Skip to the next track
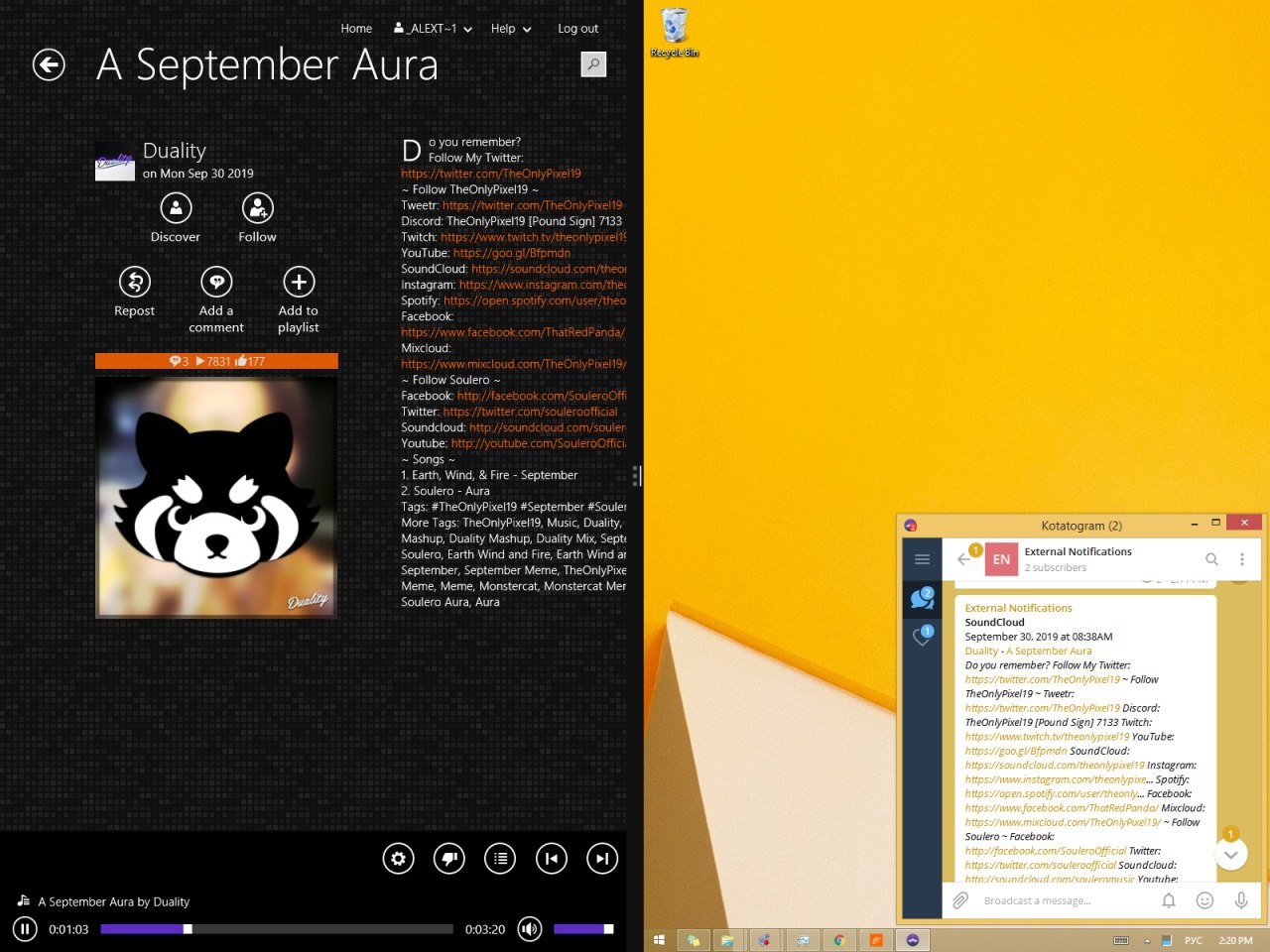Screen dimensions: 1270x952 (x=601, y=859)
